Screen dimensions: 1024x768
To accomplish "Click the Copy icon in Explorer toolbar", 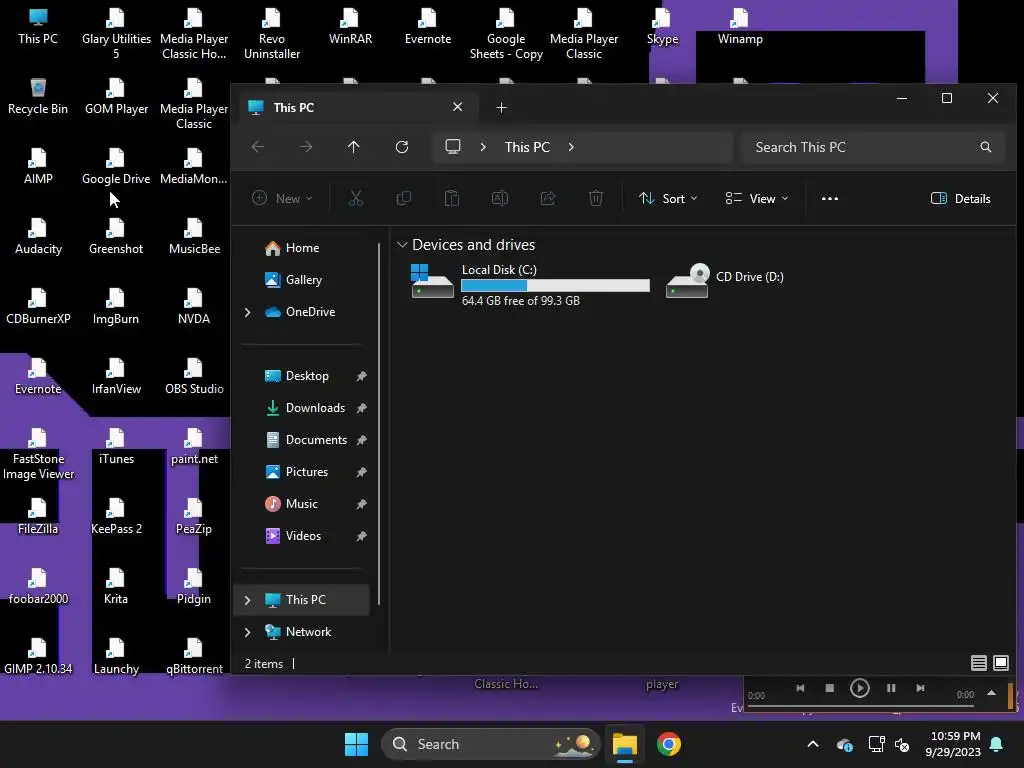I will coord(404,199).
